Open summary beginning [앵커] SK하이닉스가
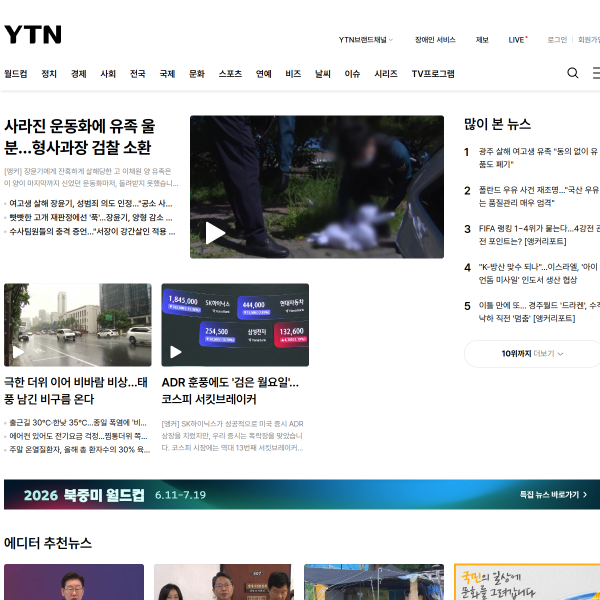Viewport: 600px width, 600px height. [x=232, y=436]
